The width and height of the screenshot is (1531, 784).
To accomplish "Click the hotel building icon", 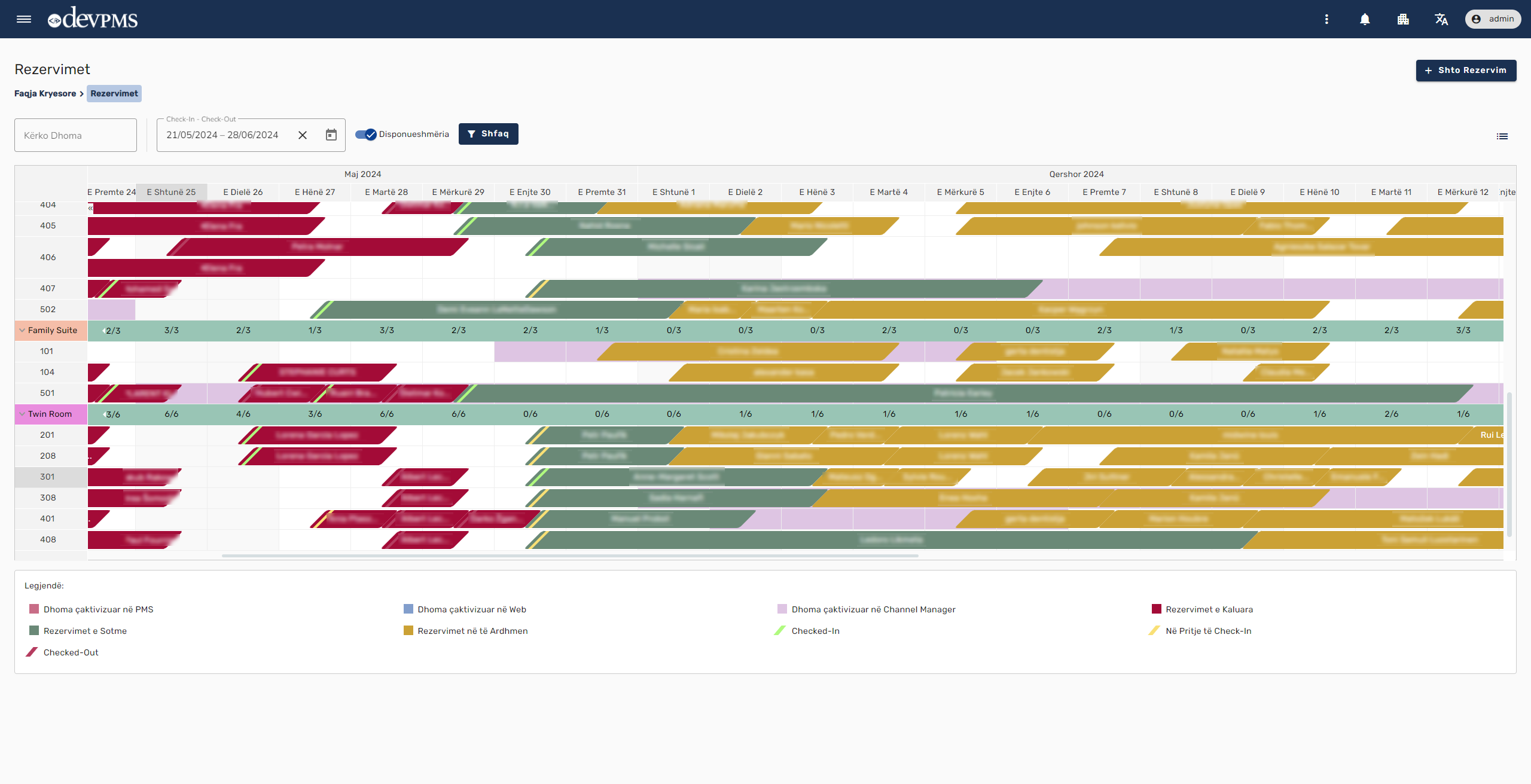I will click(x=1403, y=19).
